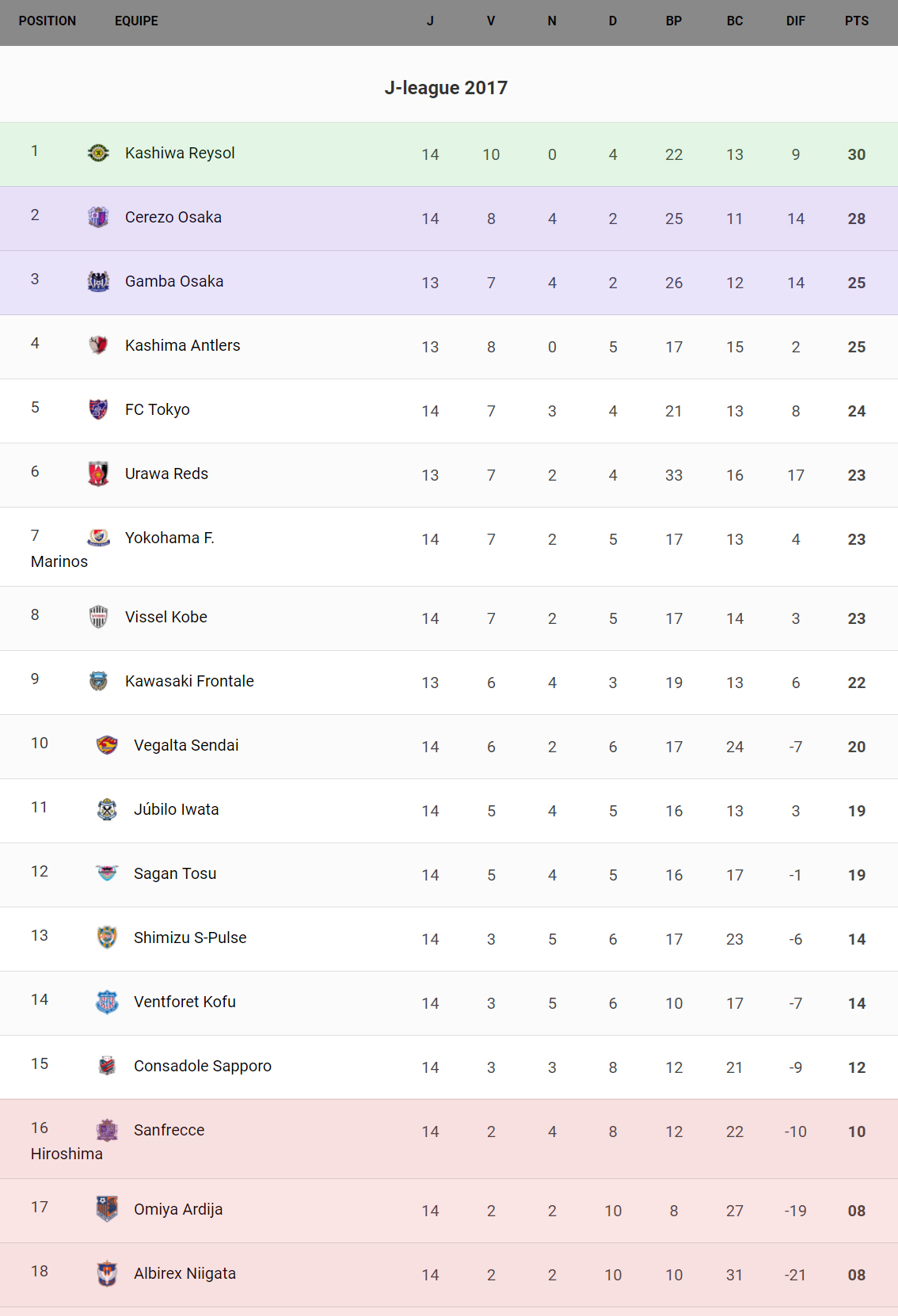Viewport: 898px width, 1316px height.
Task: Open the Júbilo Iwata team name link
Action: coord(176,809)
